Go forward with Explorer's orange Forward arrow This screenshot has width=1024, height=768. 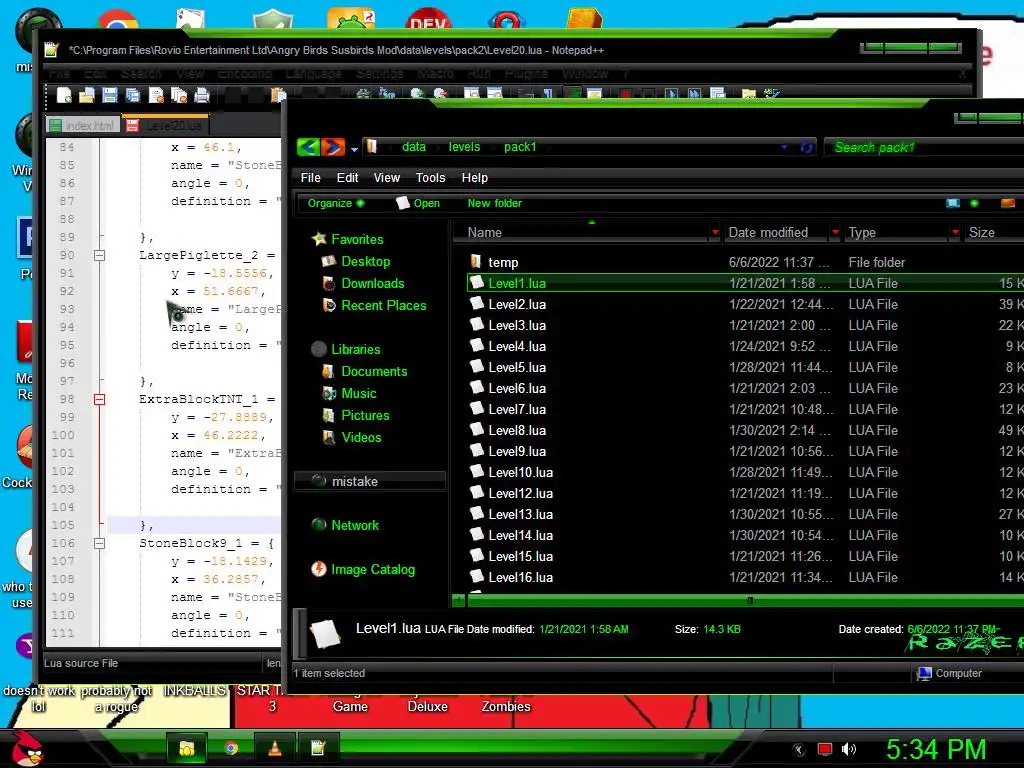coord(332,147)
